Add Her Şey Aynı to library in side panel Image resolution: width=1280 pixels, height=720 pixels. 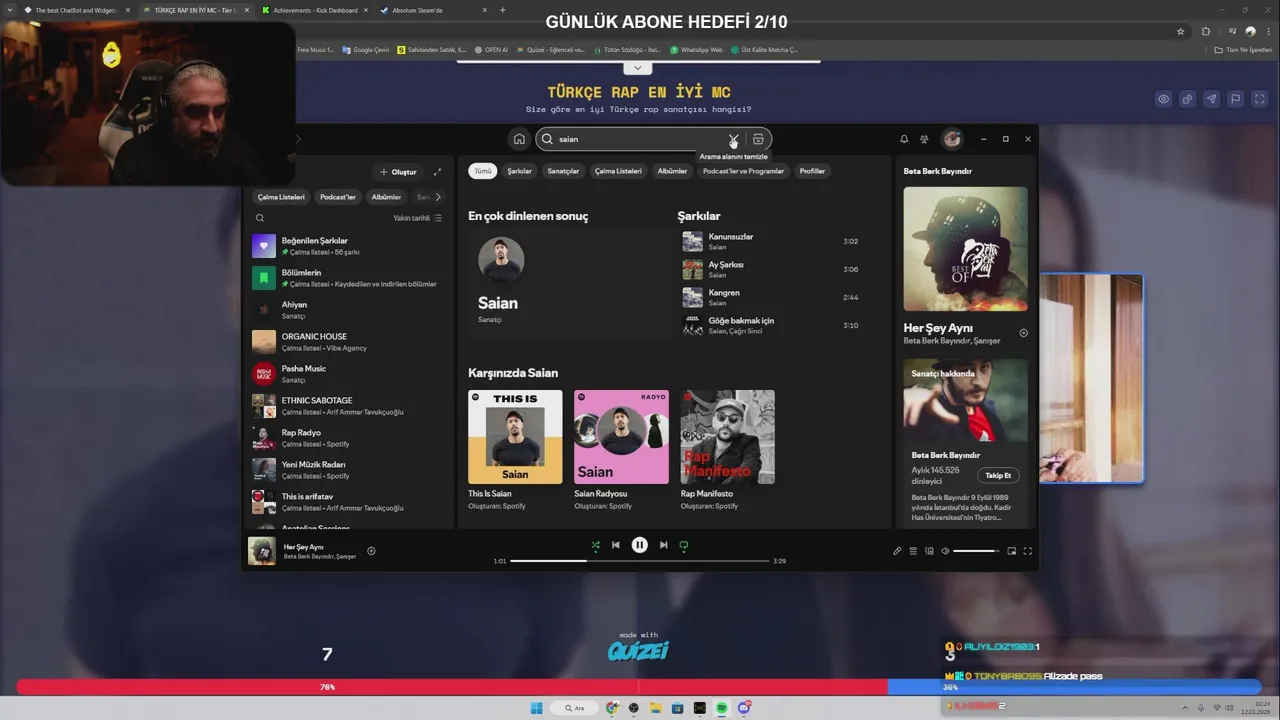pos(1023,333)
